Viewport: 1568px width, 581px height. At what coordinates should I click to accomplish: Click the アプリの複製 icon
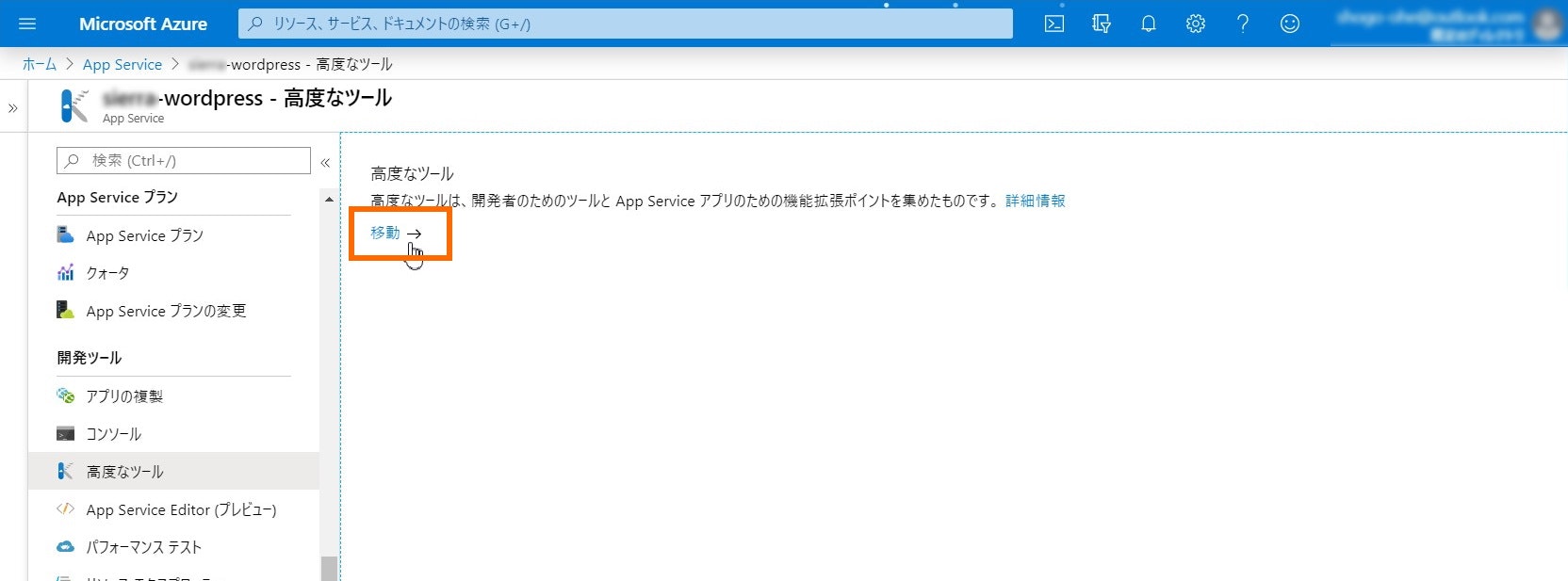[65, 395]
